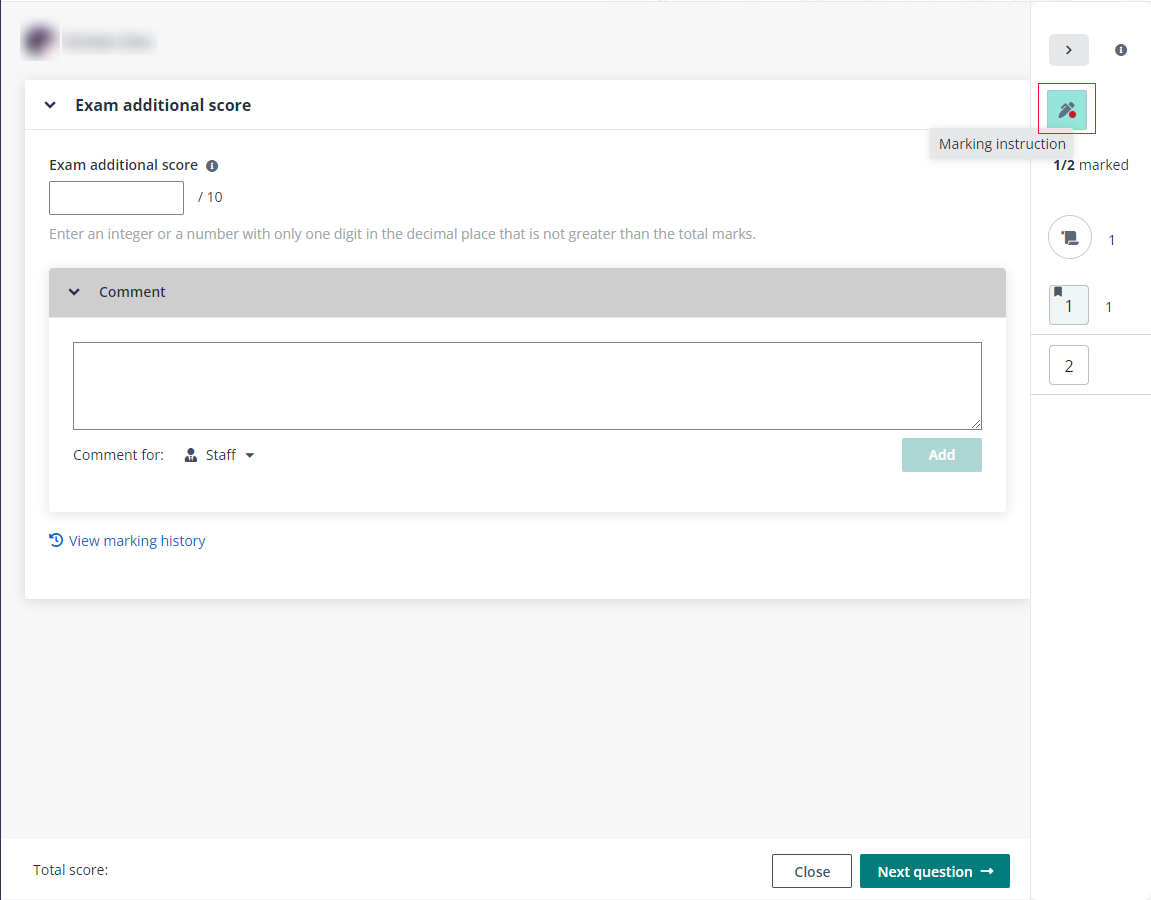Open the Staff comment audience dropdown
The width and height of the screenshot is (1151, 900).
point(220,455)
